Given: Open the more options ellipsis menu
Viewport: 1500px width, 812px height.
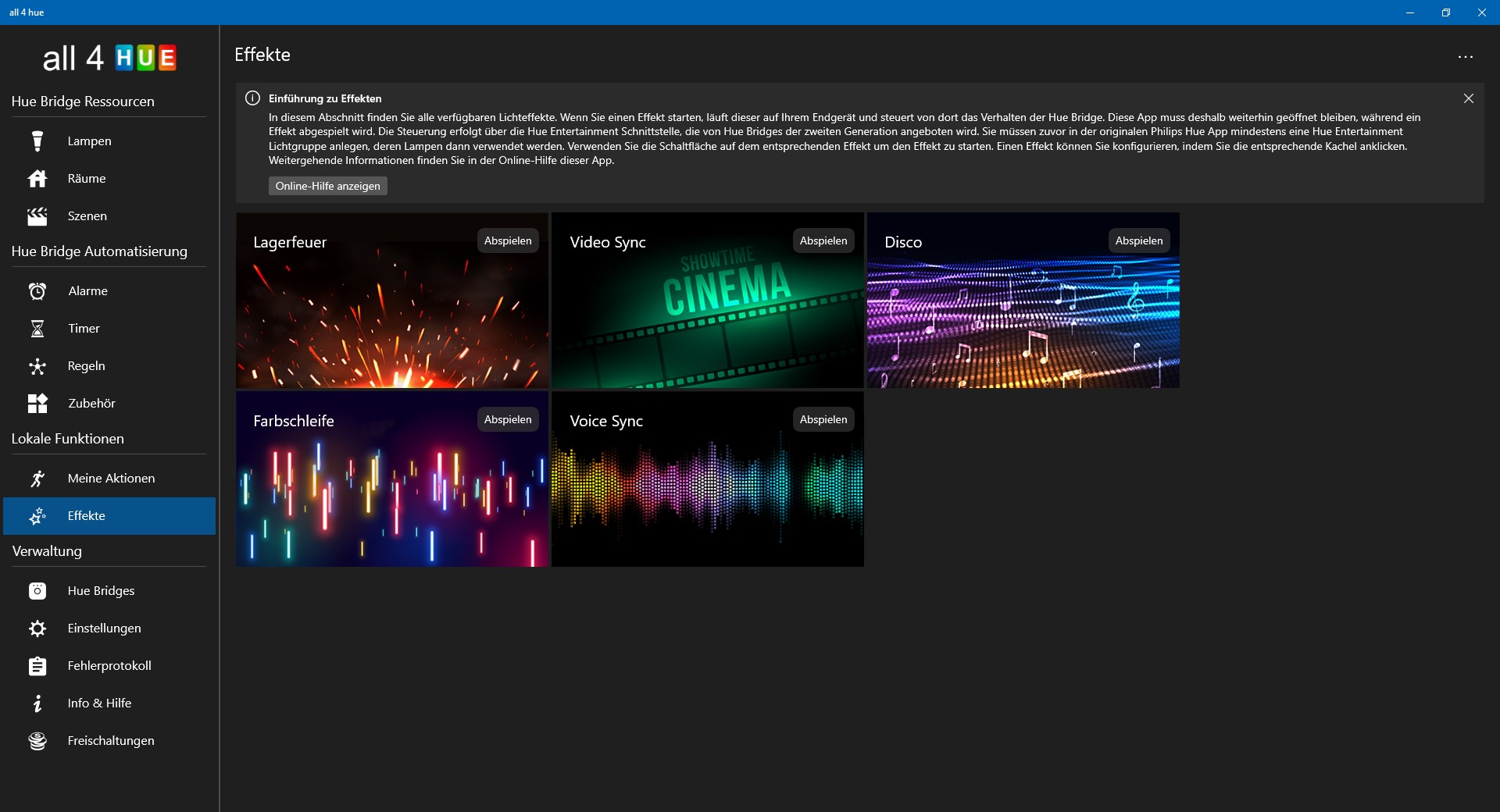Looking at the screenshot, I should coord(1465,57).
